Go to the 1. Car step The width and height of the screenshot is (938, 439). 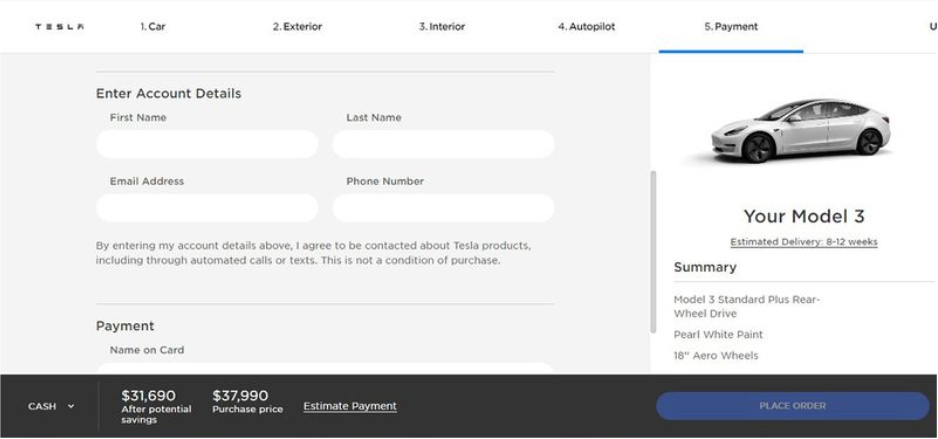coord(153,27)
